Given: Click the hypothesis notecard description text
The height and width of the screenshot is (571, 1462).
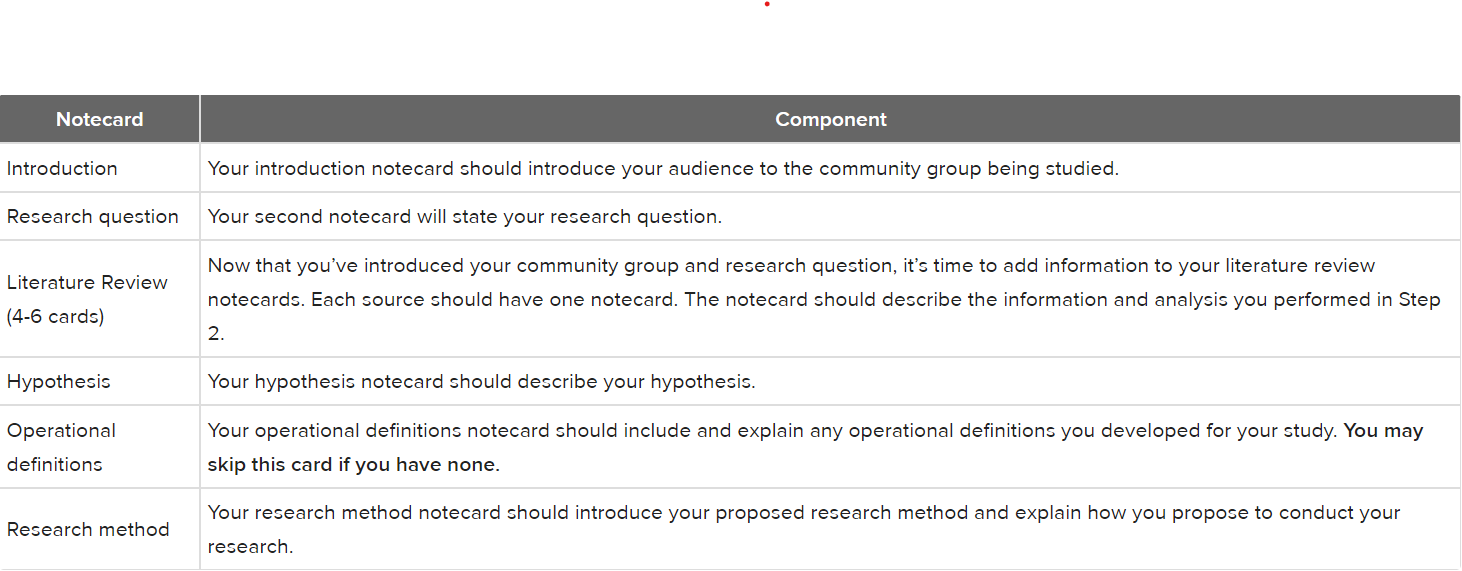Looking at the screenshot, I should pyautogui.click(x=481, y=381).
